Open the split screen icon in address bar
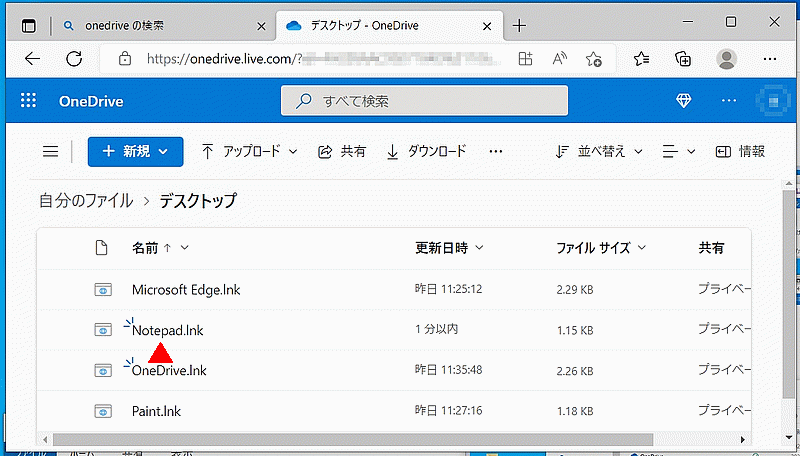This screenshot has width=800, height=456. point(526,59)
